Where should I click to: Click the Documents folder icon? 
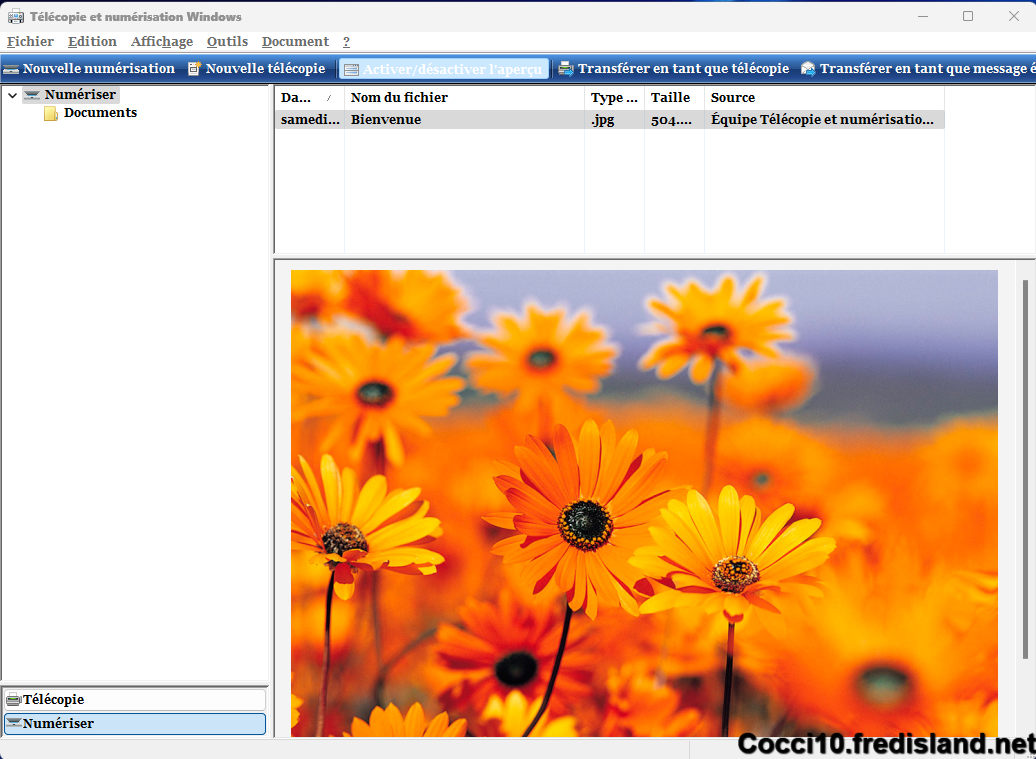51,114
